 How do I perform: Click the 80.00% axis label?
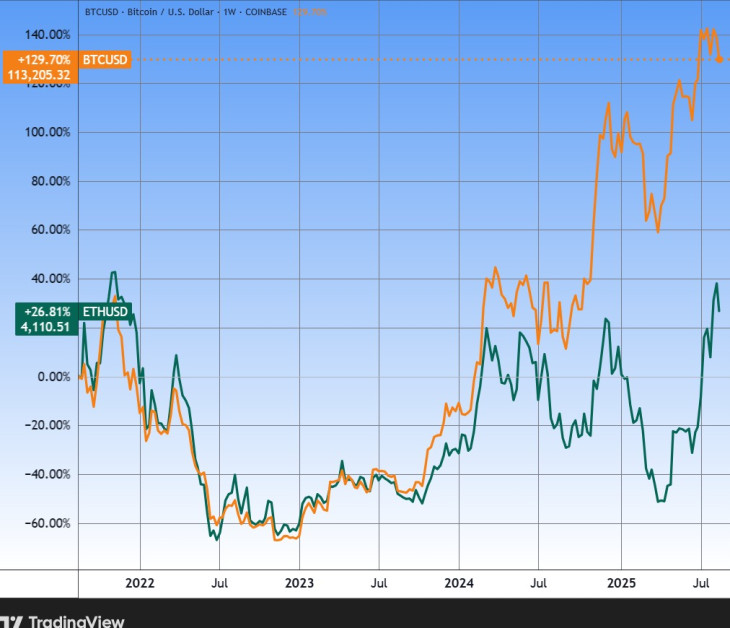tap(50, 181)
